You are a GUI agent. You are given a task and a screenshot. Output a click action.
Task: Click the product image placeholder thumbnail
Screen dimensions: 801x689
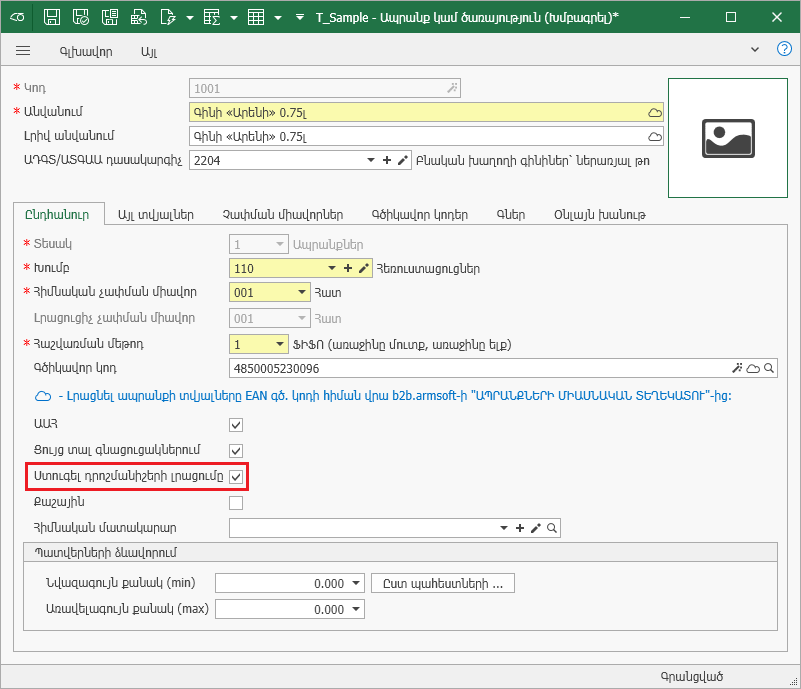coord(727,137)
